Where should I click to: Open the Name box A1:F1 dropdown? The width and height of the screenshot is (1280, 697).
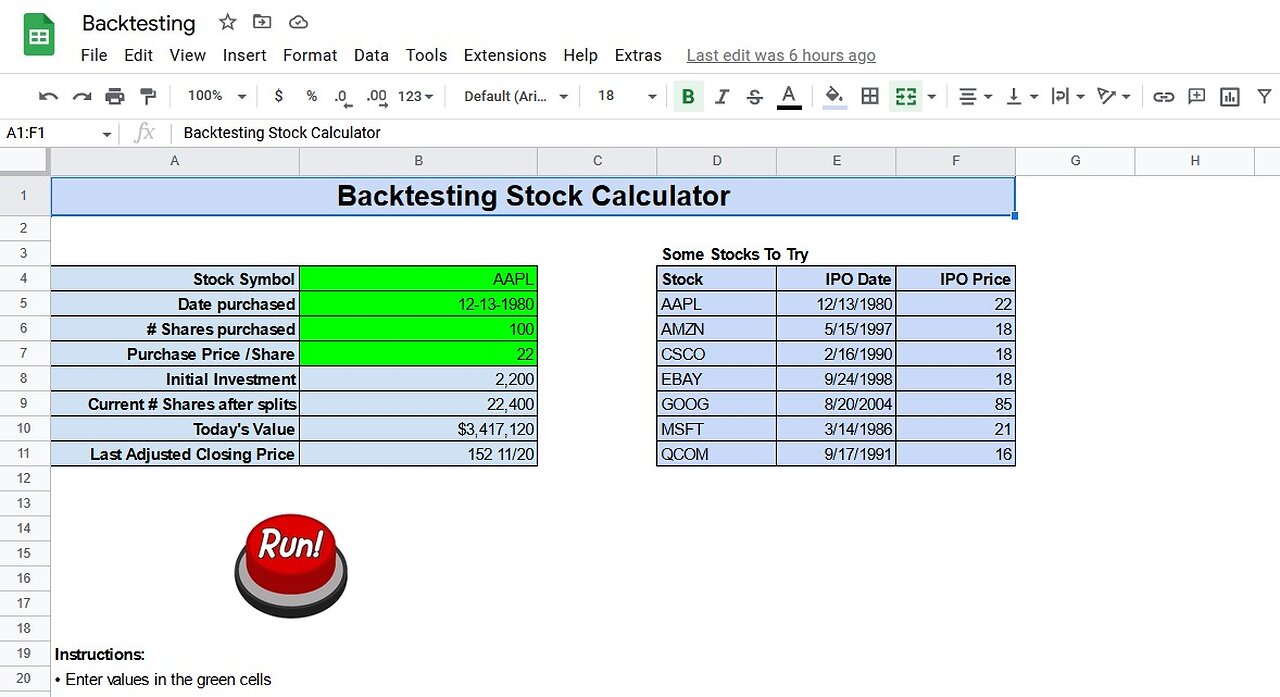coord(106,134)
